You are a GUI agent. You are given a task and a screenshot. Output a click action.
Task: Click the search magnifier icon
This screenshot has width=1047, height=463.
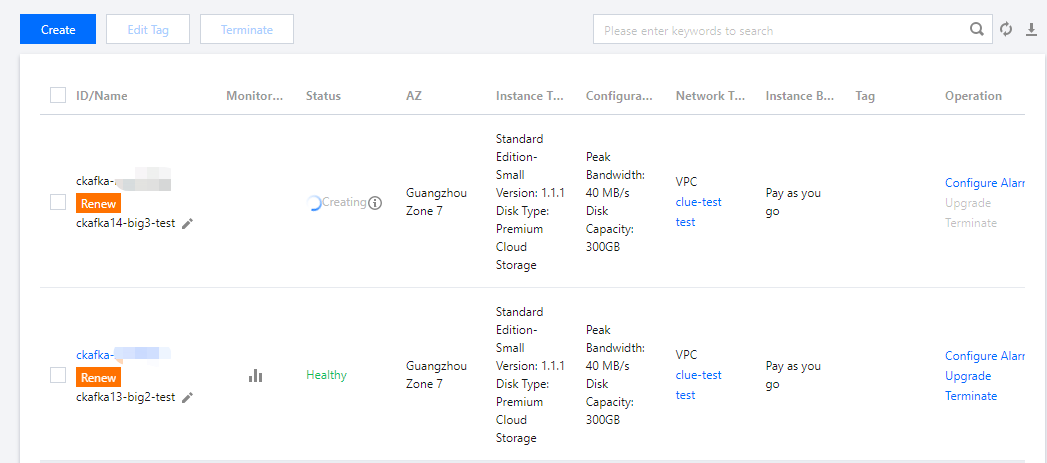point(977,30)
